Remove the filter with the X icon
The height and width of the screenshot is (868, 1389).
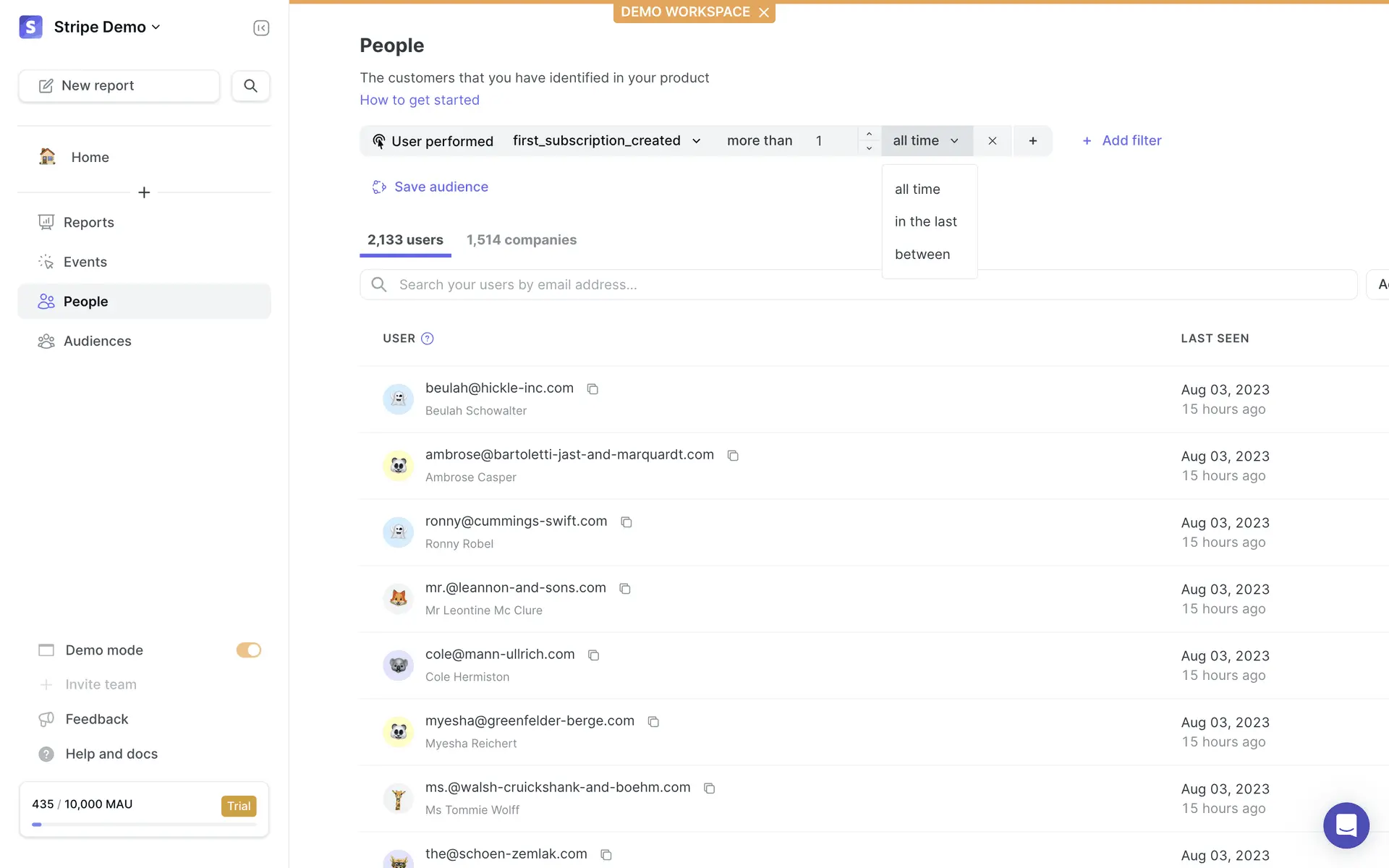(993, 141)
